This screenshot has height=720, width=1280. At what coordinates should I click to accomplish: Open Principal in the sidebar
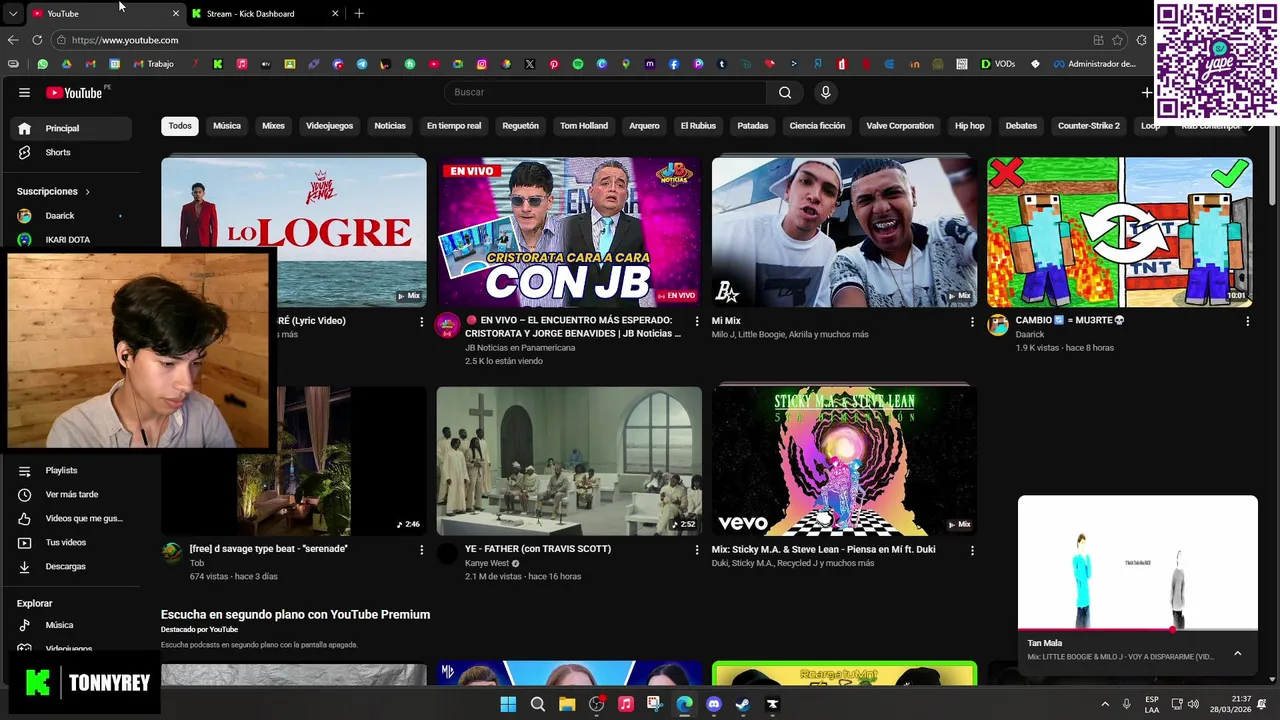click(71, 128)
